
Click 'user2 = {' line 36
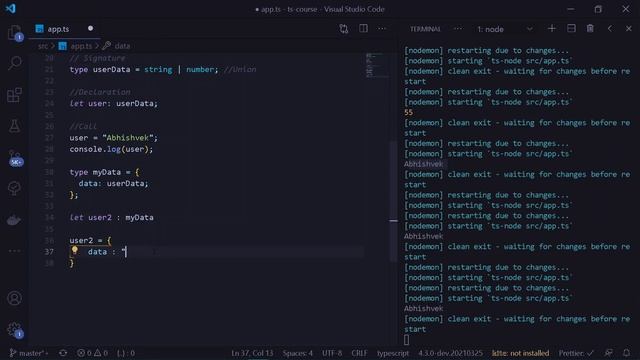tap(90, 240)
